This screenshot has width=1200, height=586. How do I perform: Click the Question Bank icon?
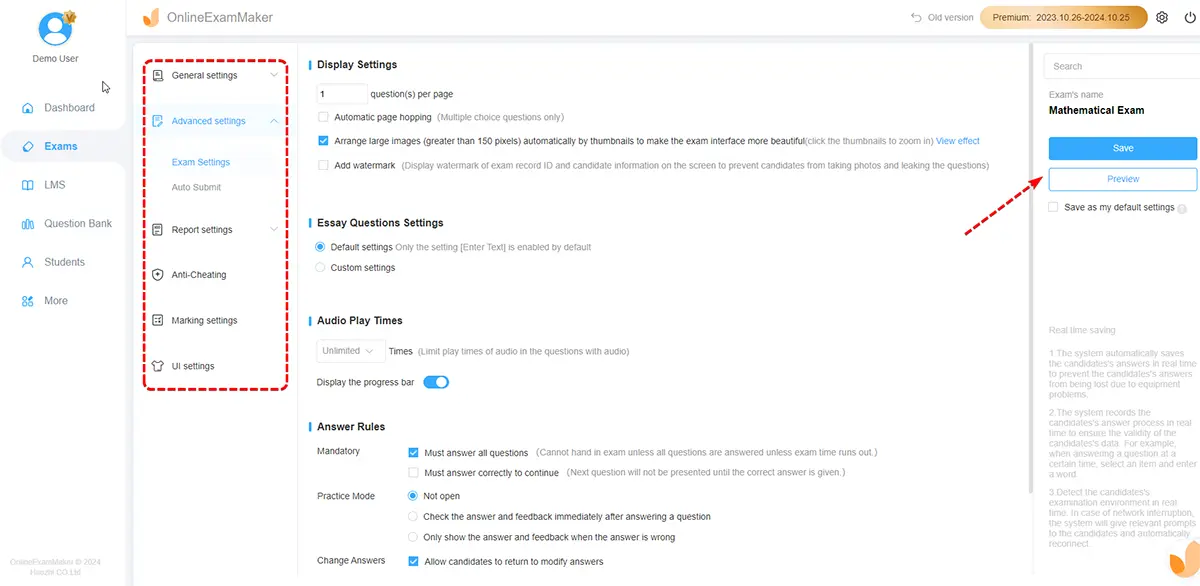[28, 224]
